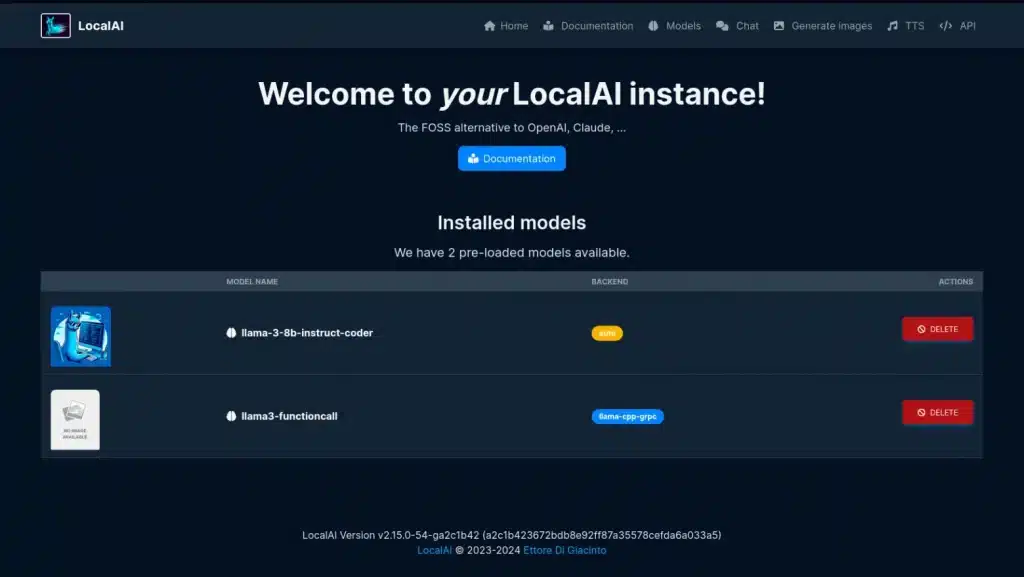Click the MODEL NAME column header
Viewport: 1024px width, 577px height.
coord(252,282)
